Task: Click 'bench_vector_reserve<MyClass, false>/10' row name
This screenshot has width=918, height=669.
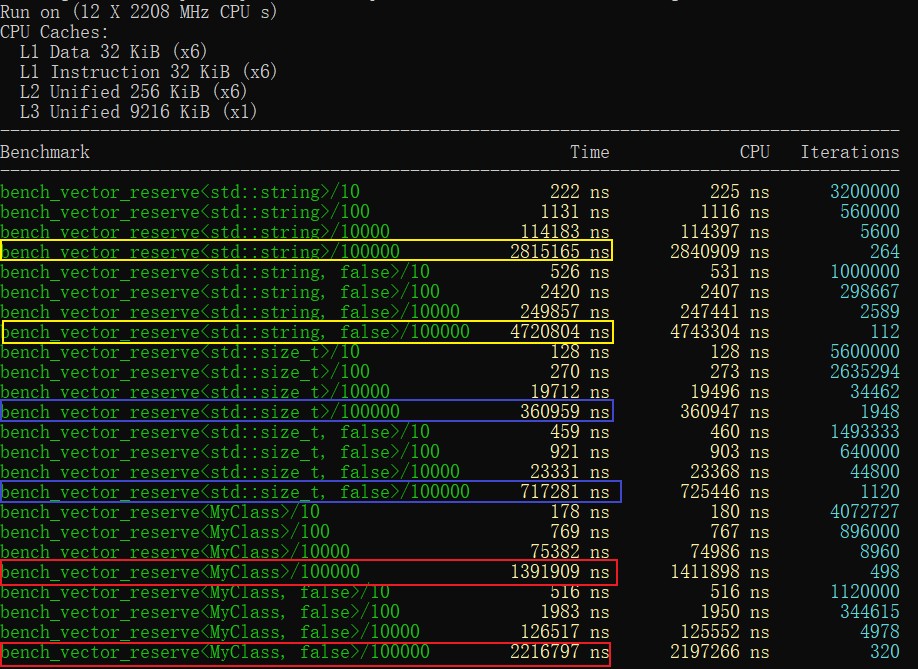Action: (195, 592)
